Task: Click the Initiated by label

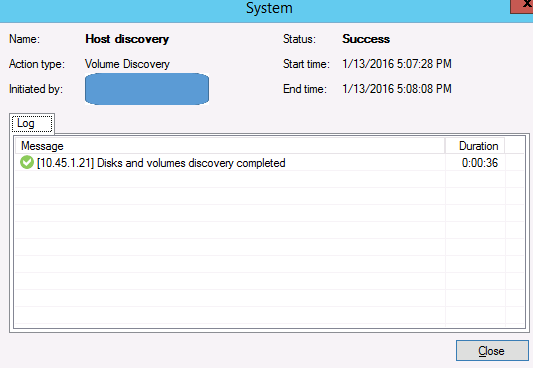Action: (x=36, y=89)
